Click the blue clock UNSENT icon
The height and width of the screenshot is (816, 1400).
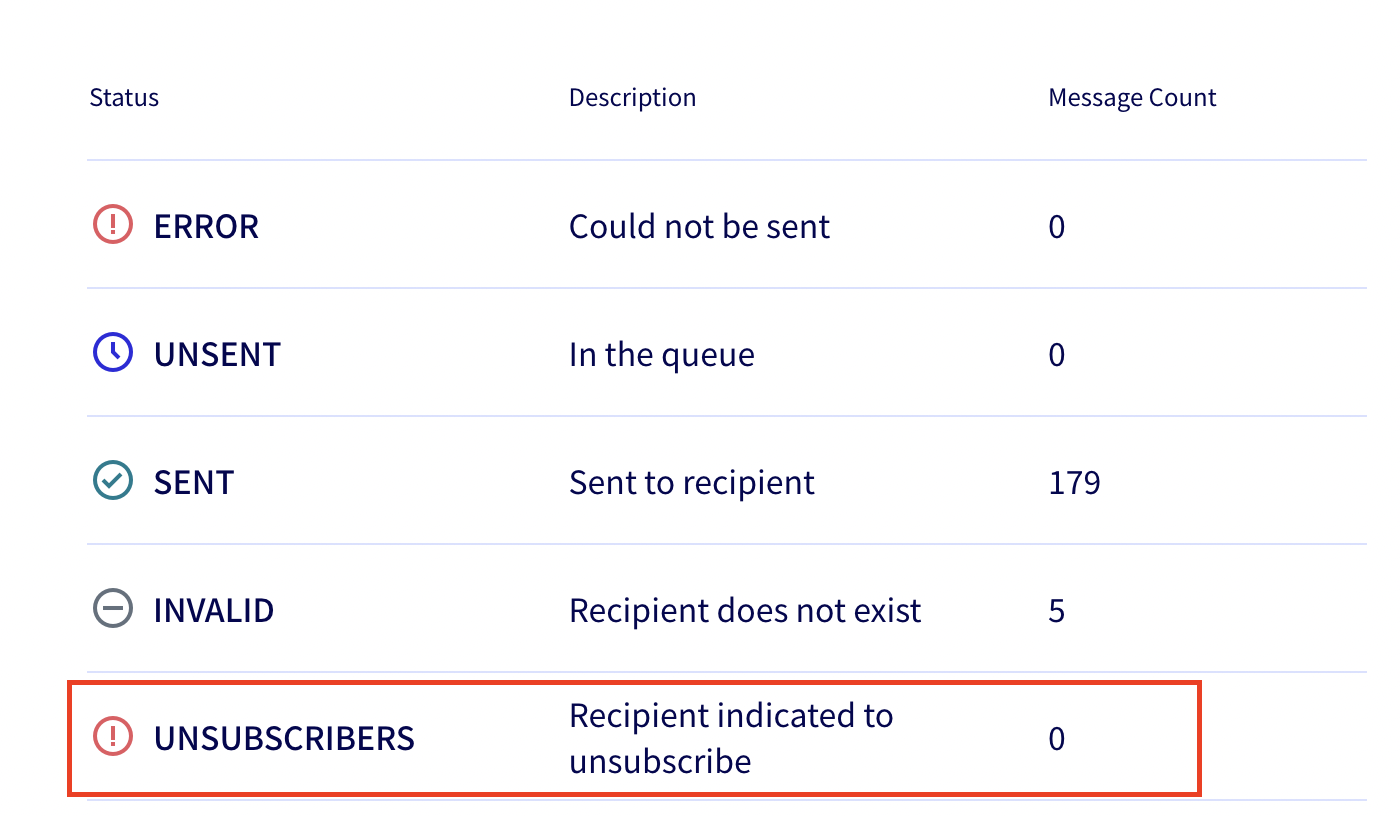[112, 353]
